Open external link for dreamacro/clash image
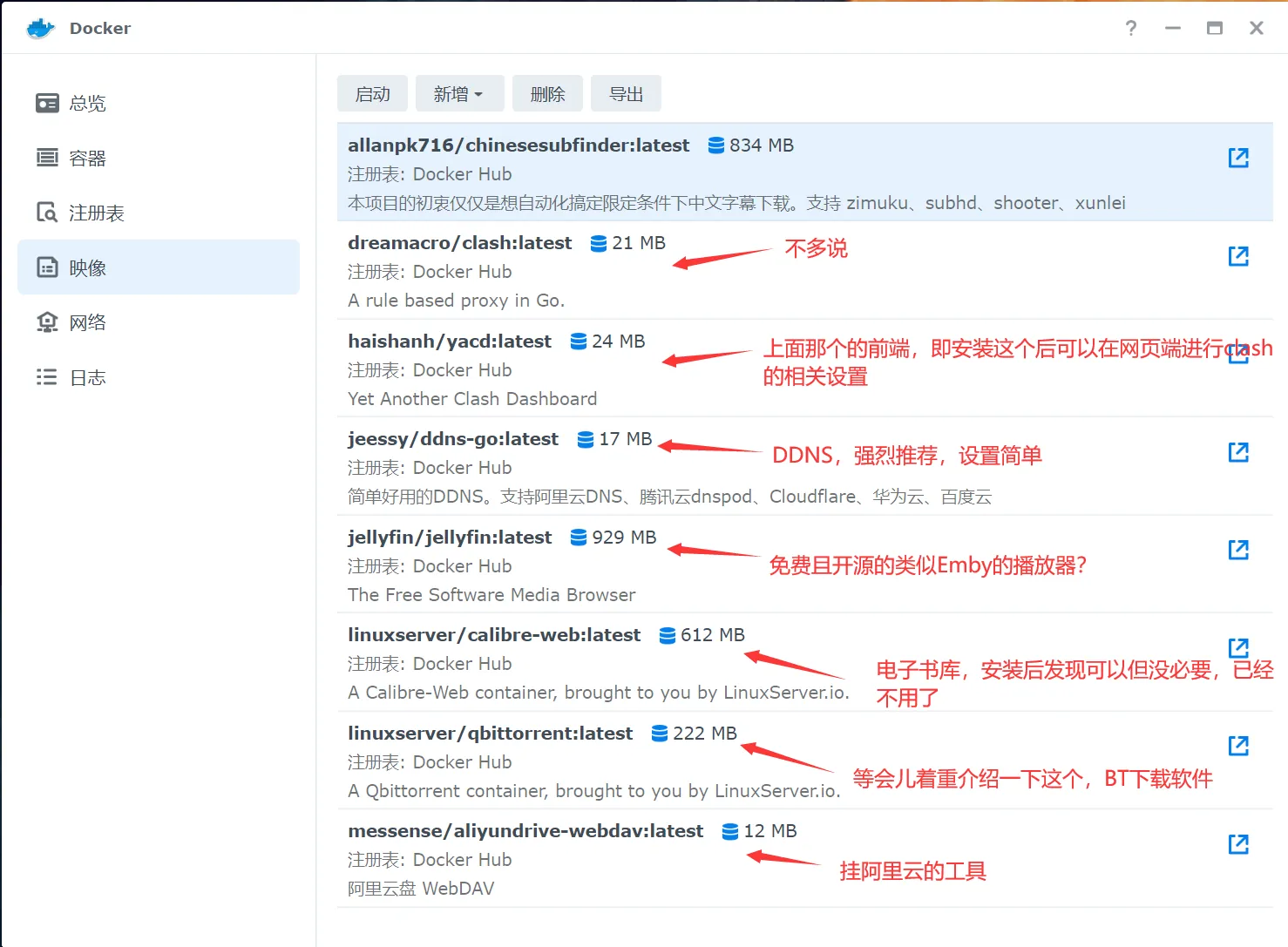The width and height of the screenshot is (1288, 947). tap(1238, 256)
